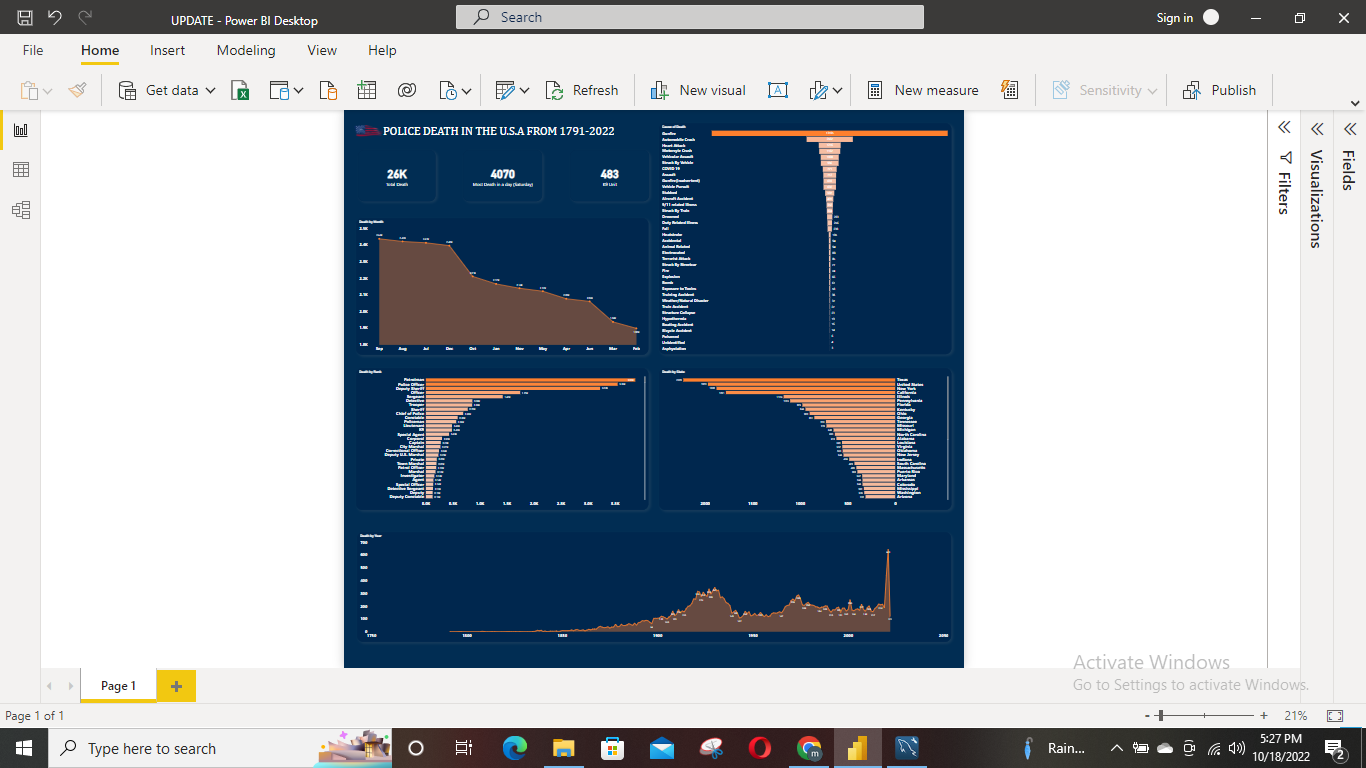This screenshot has height=768, width=1366.
Task: Open the Modeling ribbon tab
Action: coord(246,50)
